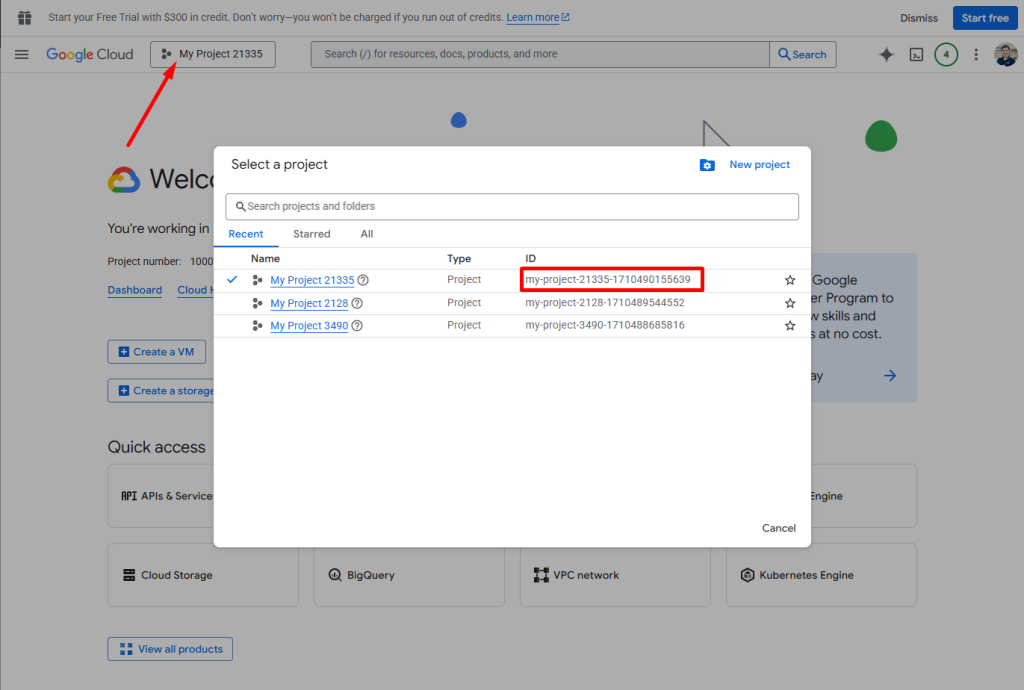Click the Type column header
This screenshot has width=1024, height=690.
pyautogui.click(x=459, y=259)
